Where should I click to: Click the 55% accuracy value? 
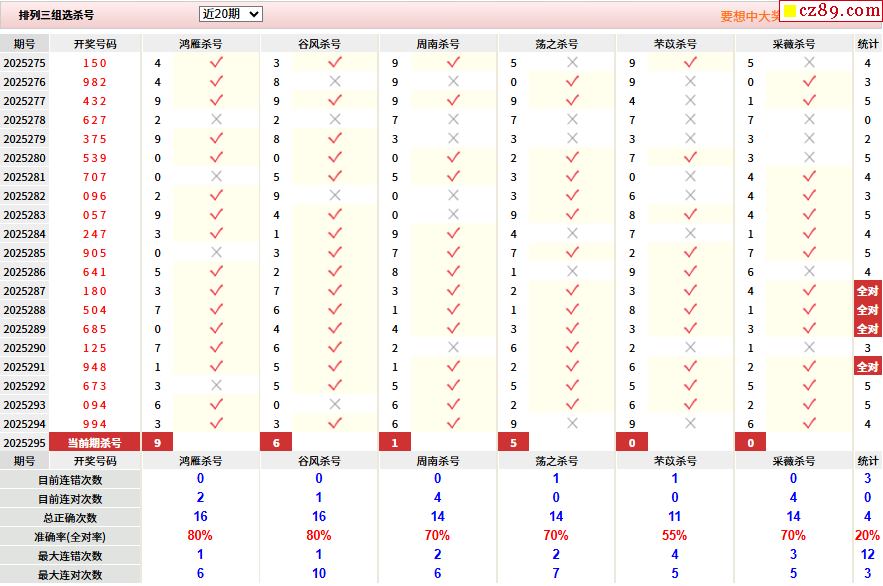[x=675, y=535]
